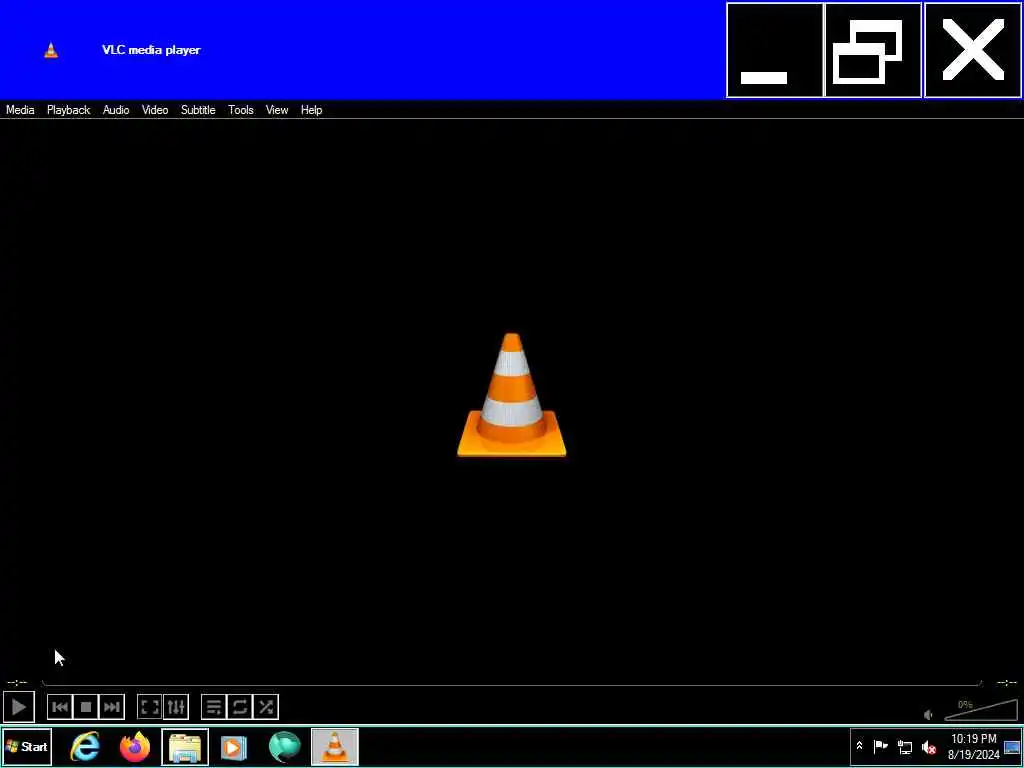This screenshot has width=1024, height=768.
Task: Open Windows Media Player from taskbar
Action: pyautogui.click(x=234, y=746)
